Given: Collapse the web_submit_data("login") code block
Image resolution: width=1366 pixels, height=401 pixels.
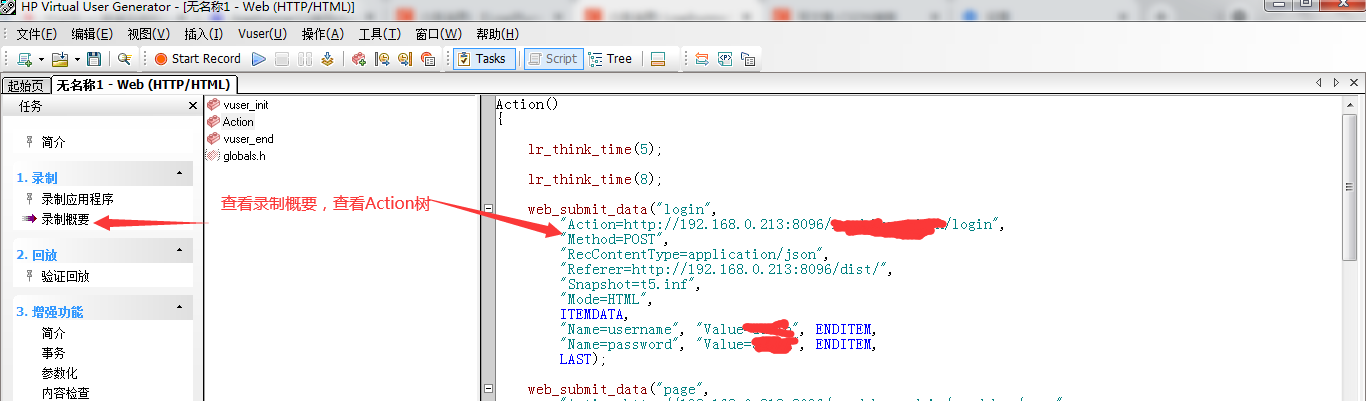Looking at the screenshot, I should (489, 209).
